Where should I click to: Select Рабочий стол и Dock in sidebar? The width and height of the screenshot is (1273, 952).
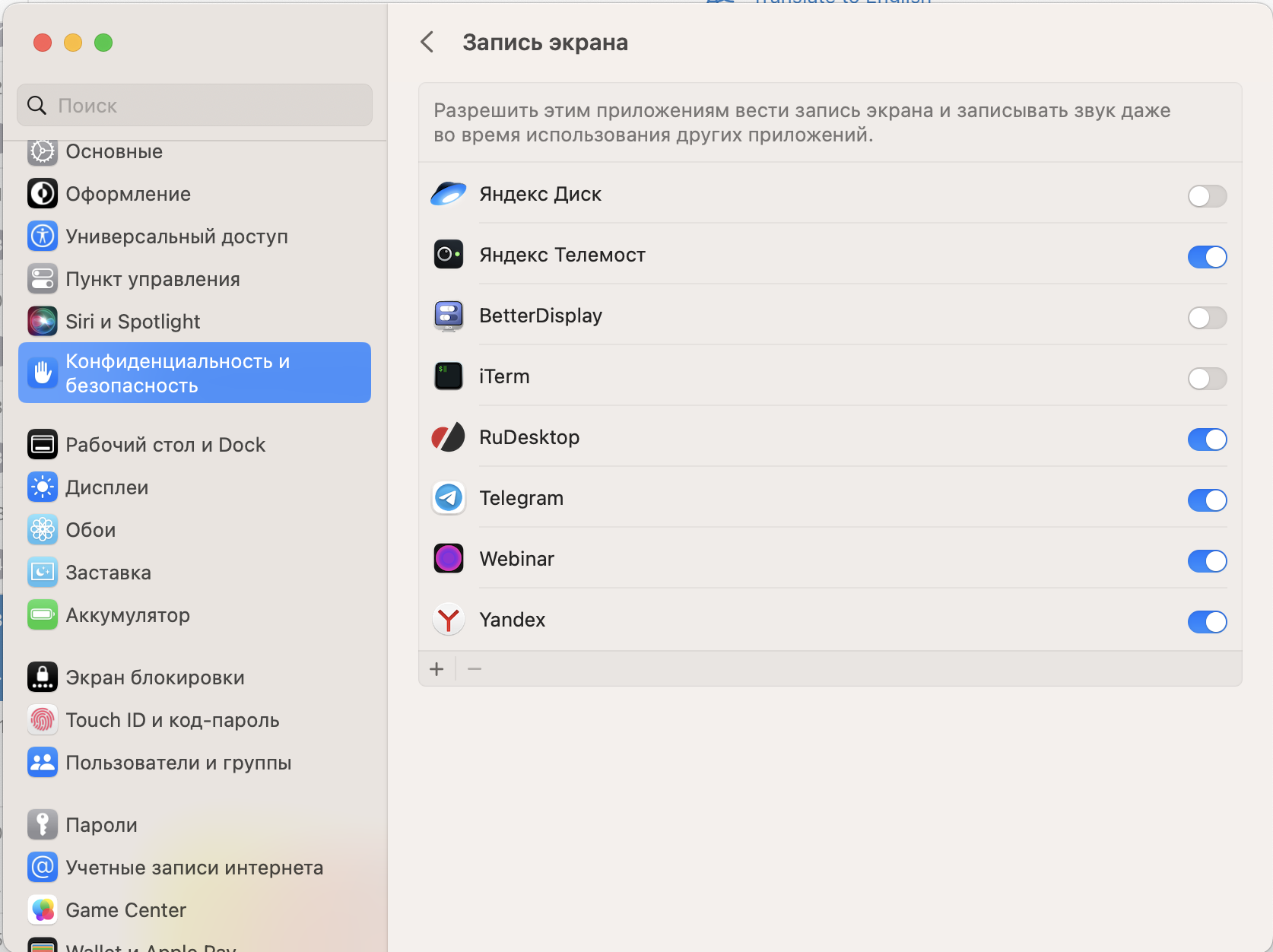tap(165, 445)
